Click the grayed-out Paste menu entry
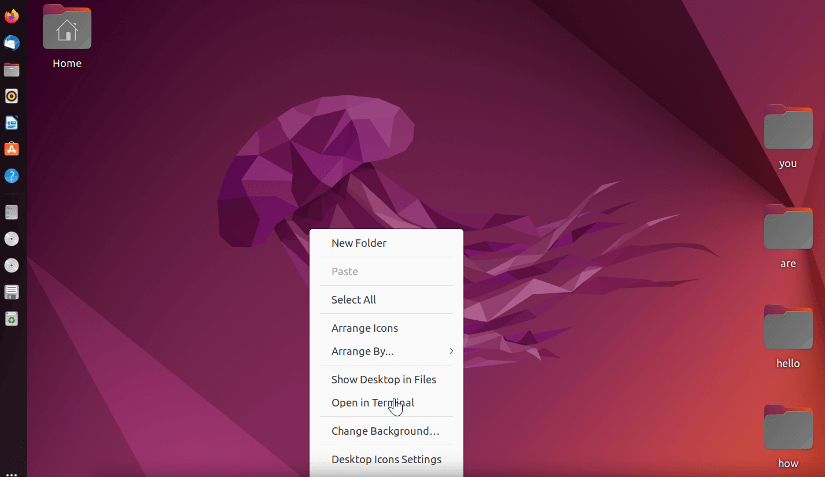The width and height of the screenshot is (825, 477). pos(386,271)
